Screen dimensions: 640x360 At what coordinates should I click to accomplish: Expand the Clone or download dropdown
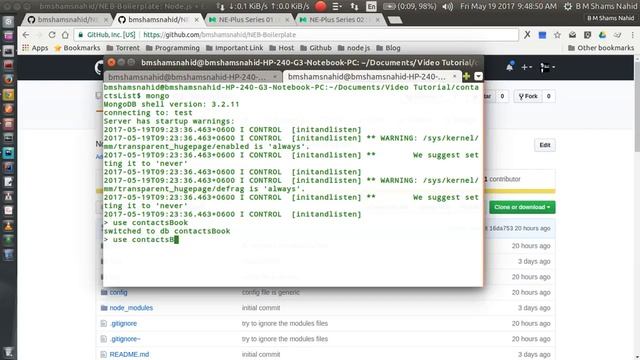(x=522, y=207)
